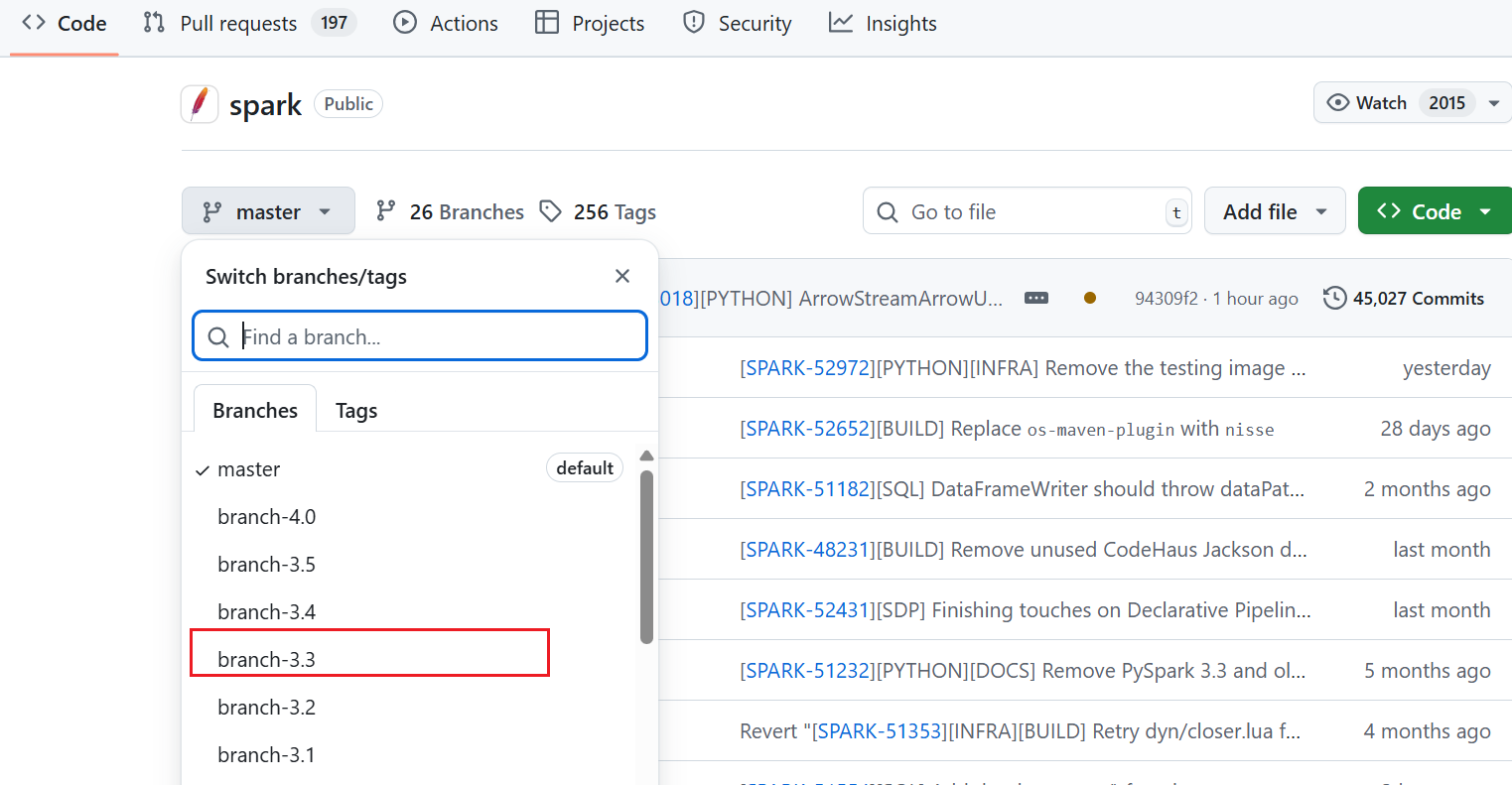The image size is (1512, 785).
Task: Select the master branch entry
Action: pyautogui.click(x=409, y=469)
